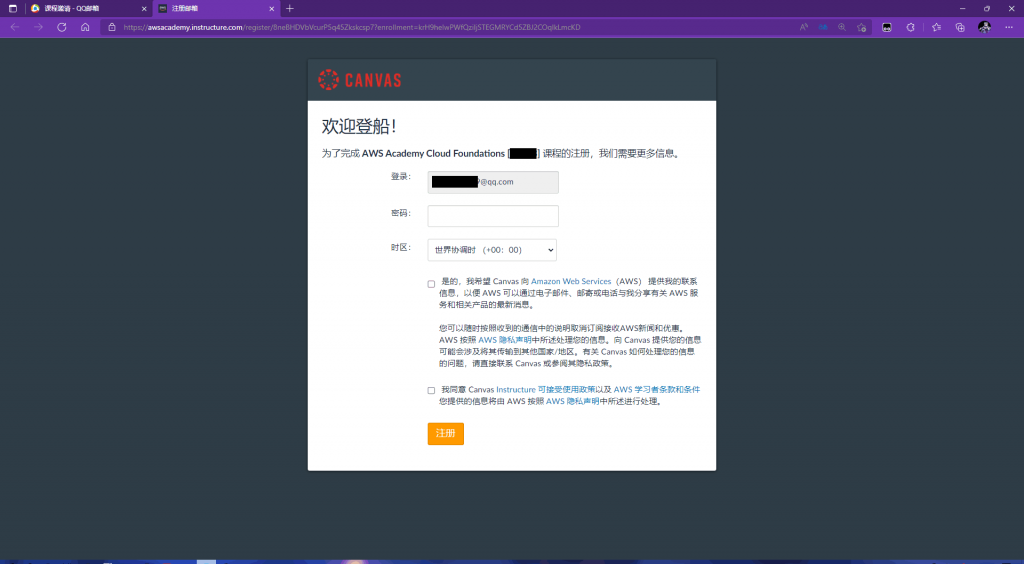
Task: Restore down the browser window
Action: pos(987,8)
